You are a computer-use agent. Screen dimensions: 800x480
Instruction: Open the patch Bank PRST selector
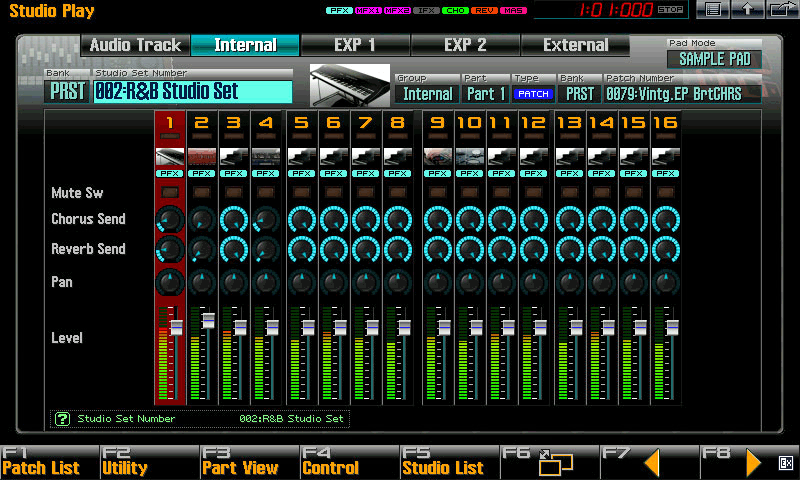point(580,94)
